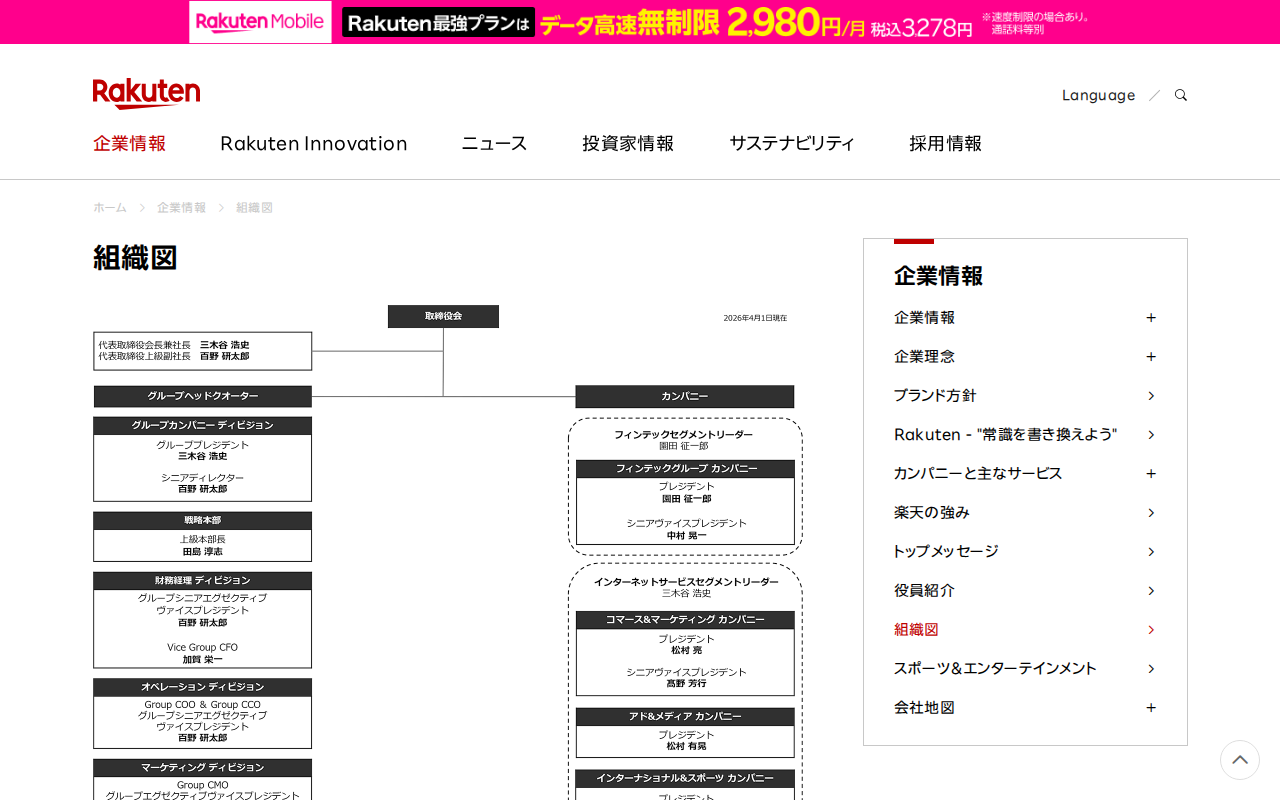This screenshot has height=800, width=1280.
Task: Click the カンパニー chart header
Action: tap(685, 397)
